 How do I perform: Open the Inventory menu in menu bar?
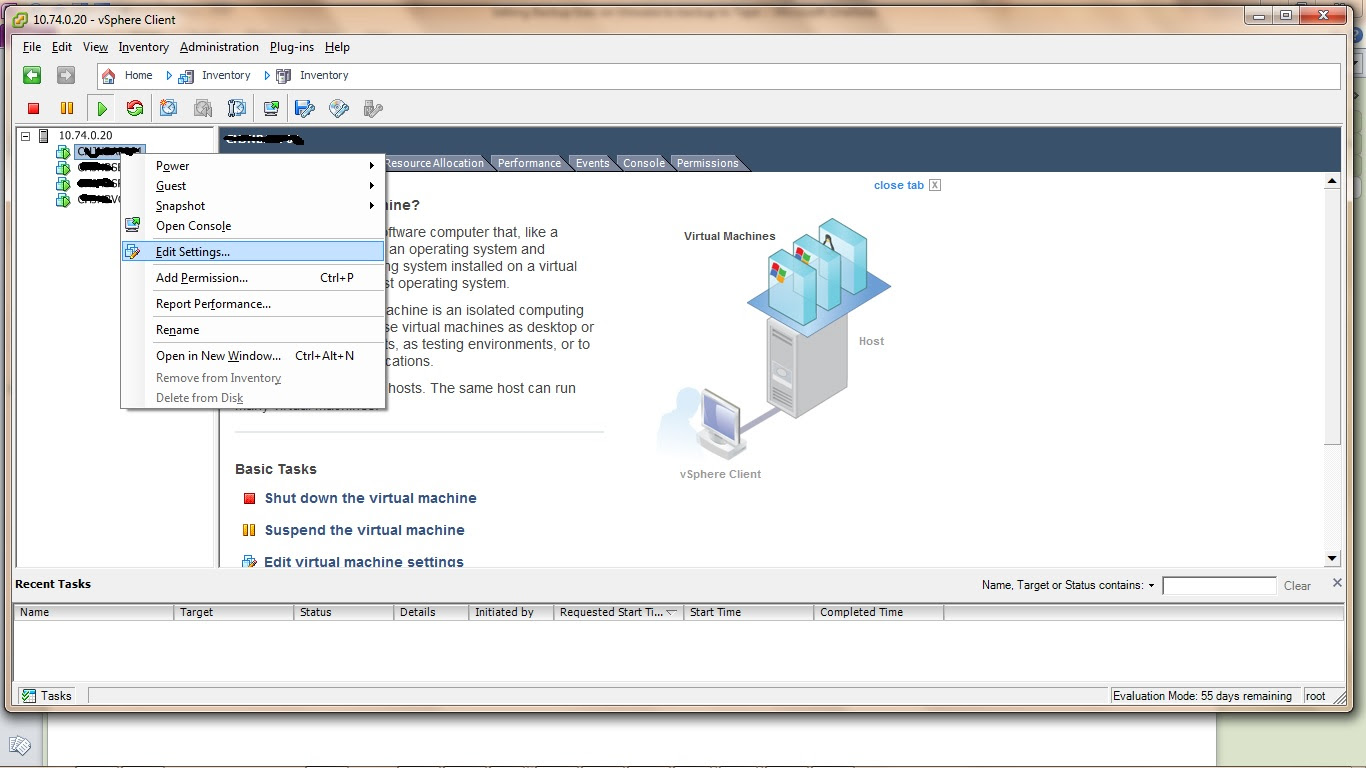point(143,47)
